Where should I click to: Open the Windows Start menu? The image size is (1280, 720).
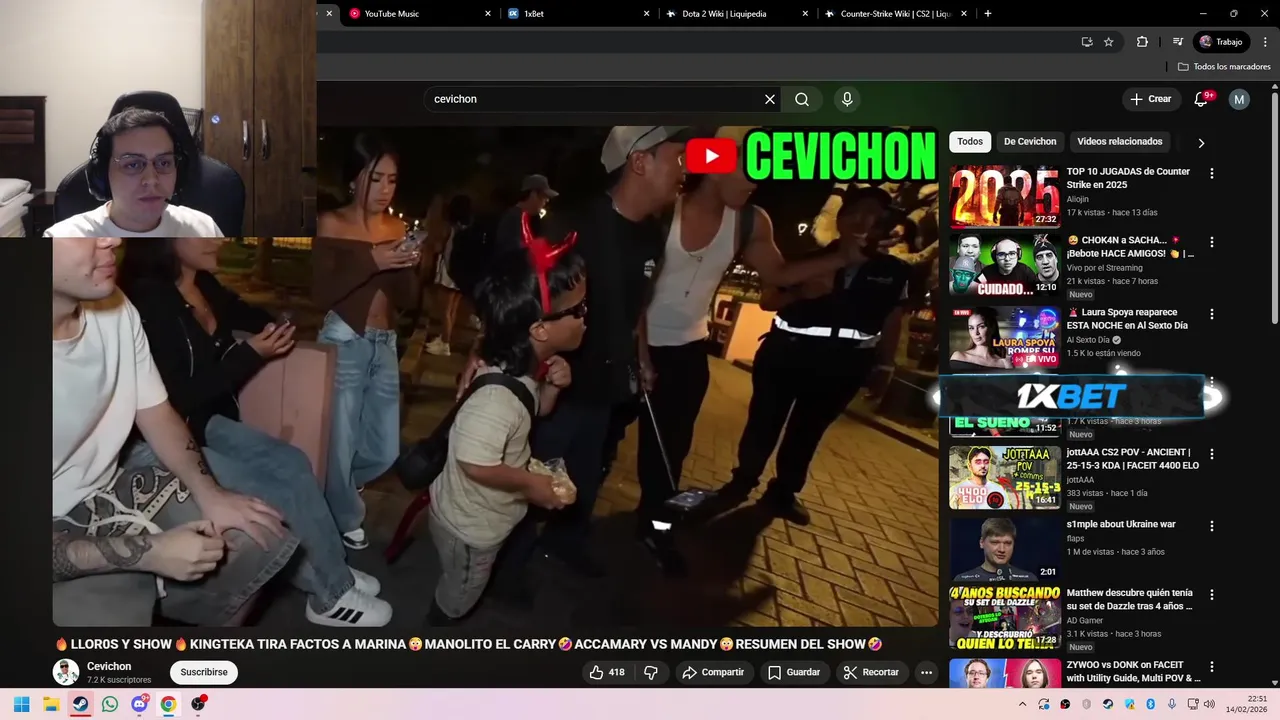click(21, 704)
